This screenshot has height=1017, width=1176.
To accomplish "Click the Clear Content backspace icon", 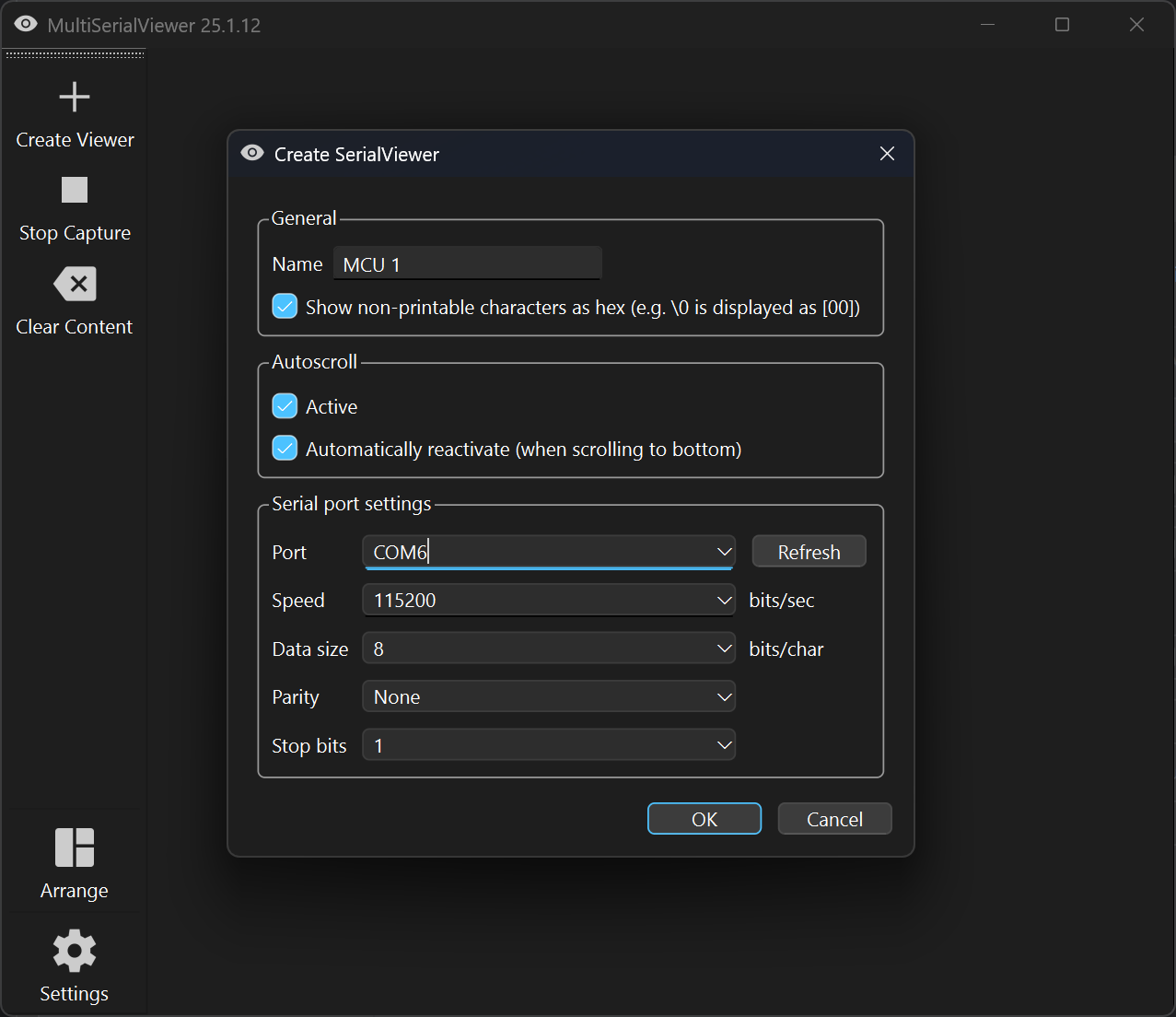I will (75, 284).
